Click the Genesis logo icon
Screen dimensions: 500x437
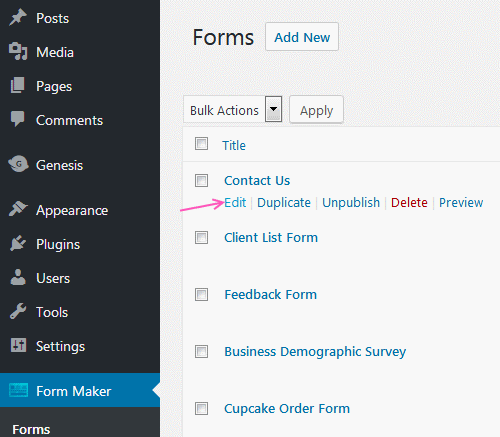(x=18, y=164)
